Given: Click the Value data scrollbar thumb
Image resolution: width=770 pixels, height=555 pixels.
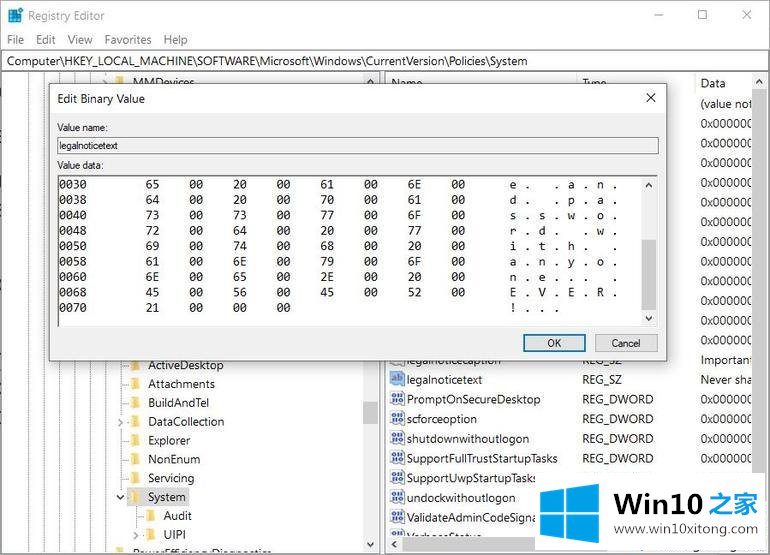Looking at the screenshot, I should tap(649, 274).
